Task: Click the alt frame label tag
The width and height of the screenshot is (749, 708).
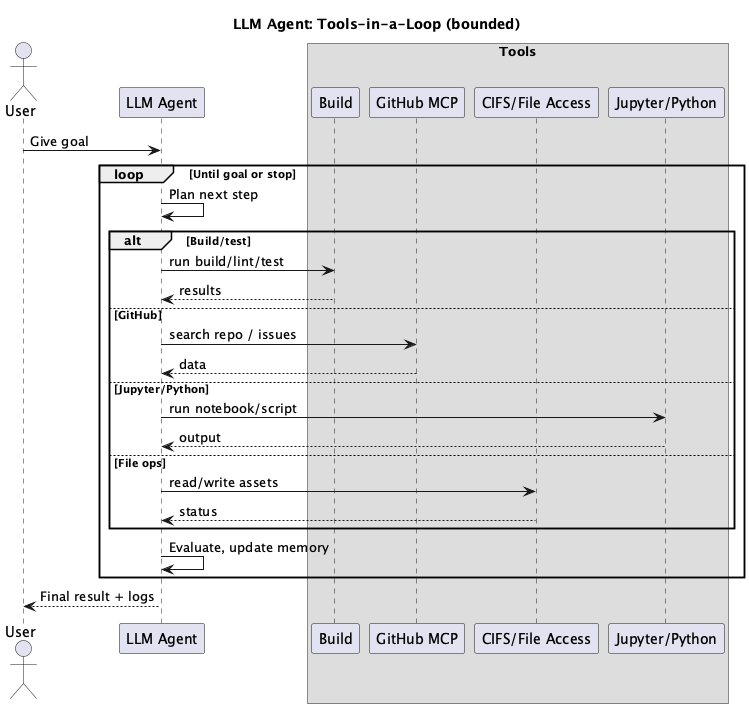Action: coord(132,240)
